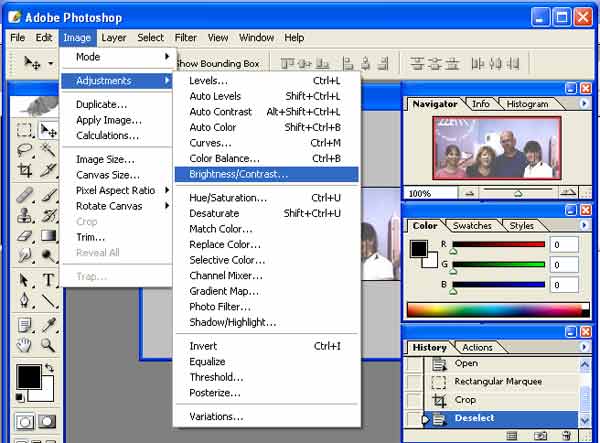Viewport: 600px width, 443px height.
Task: Swap foreground and background colors
Action: [x=49, y=368]
